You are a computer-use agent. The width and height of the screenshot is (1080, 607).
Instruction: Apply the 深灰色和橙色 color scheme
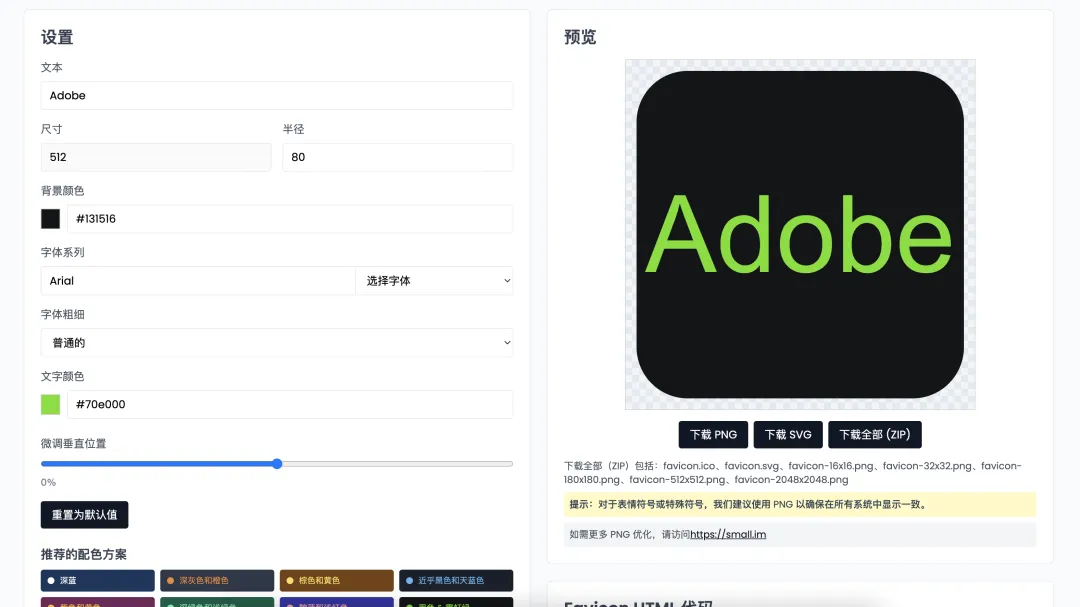(217, 580)
